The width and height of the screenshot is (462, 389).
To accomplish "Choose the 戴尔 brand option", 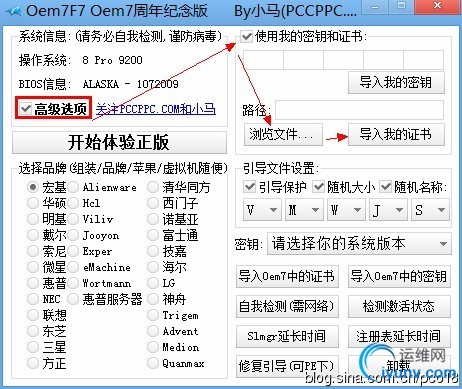I will pos(33,235).
